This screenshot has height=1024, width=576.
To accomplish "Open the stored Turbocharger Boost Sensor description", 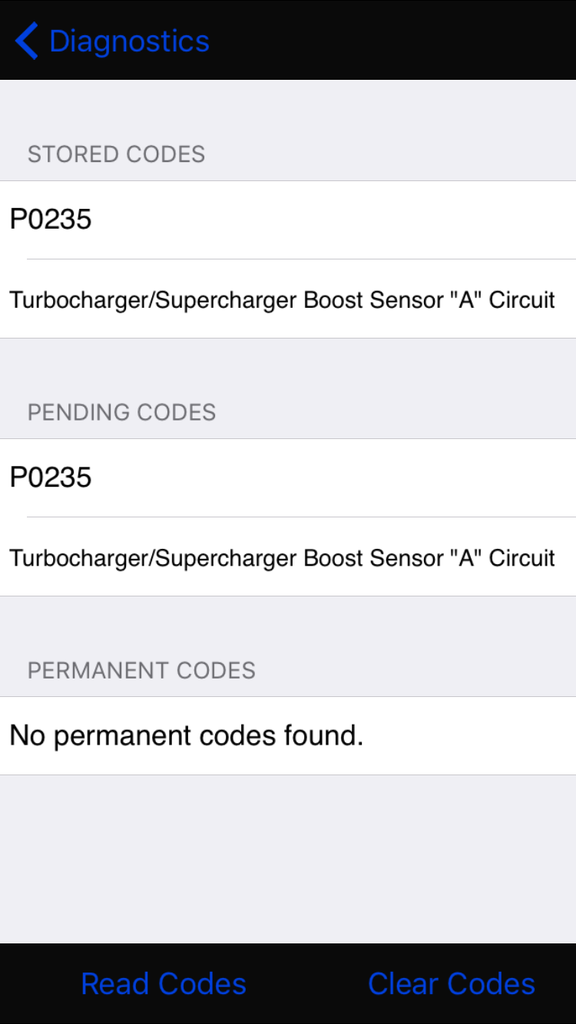I will 288,299.
